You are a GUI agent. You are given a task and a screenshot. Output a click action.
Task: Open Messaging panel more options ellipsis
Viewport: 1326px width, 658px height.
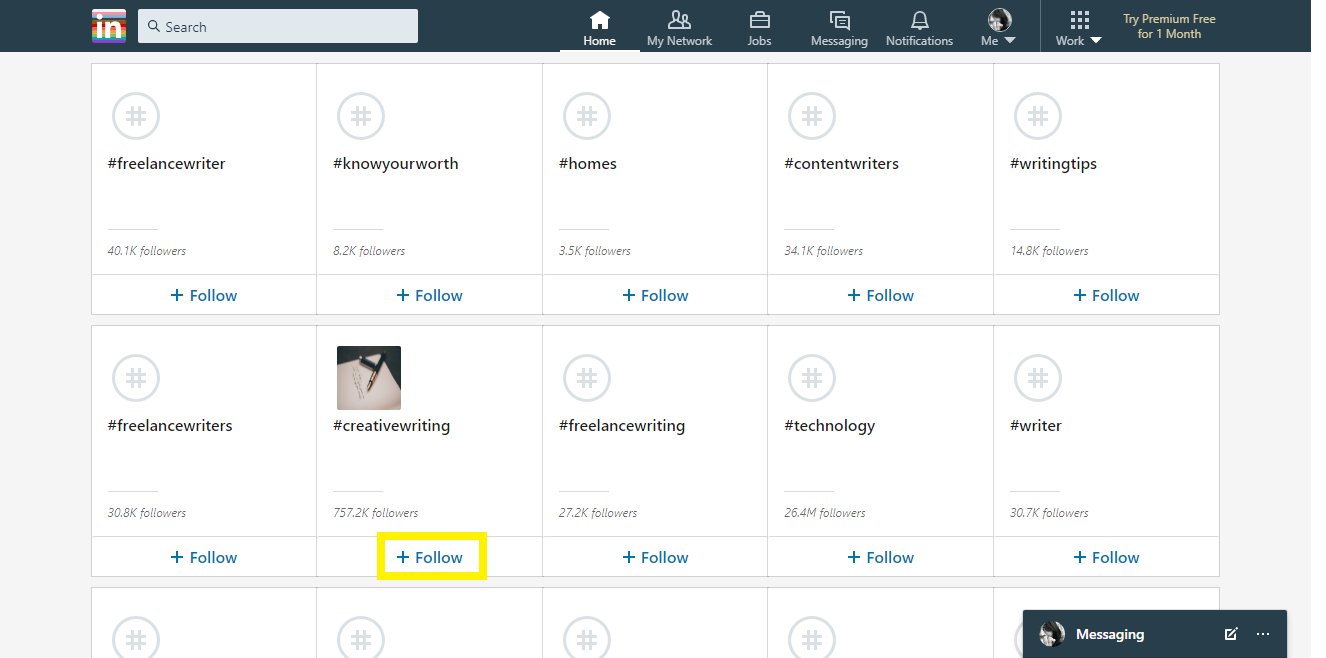click(1263, 634)
